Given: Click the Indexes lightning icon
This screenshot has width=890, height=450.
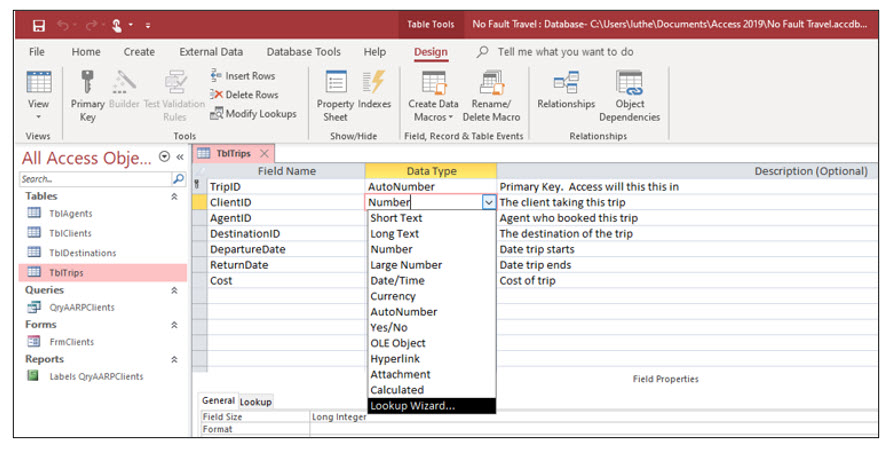Looking at the screenshot, I should [x=374, y=82].
